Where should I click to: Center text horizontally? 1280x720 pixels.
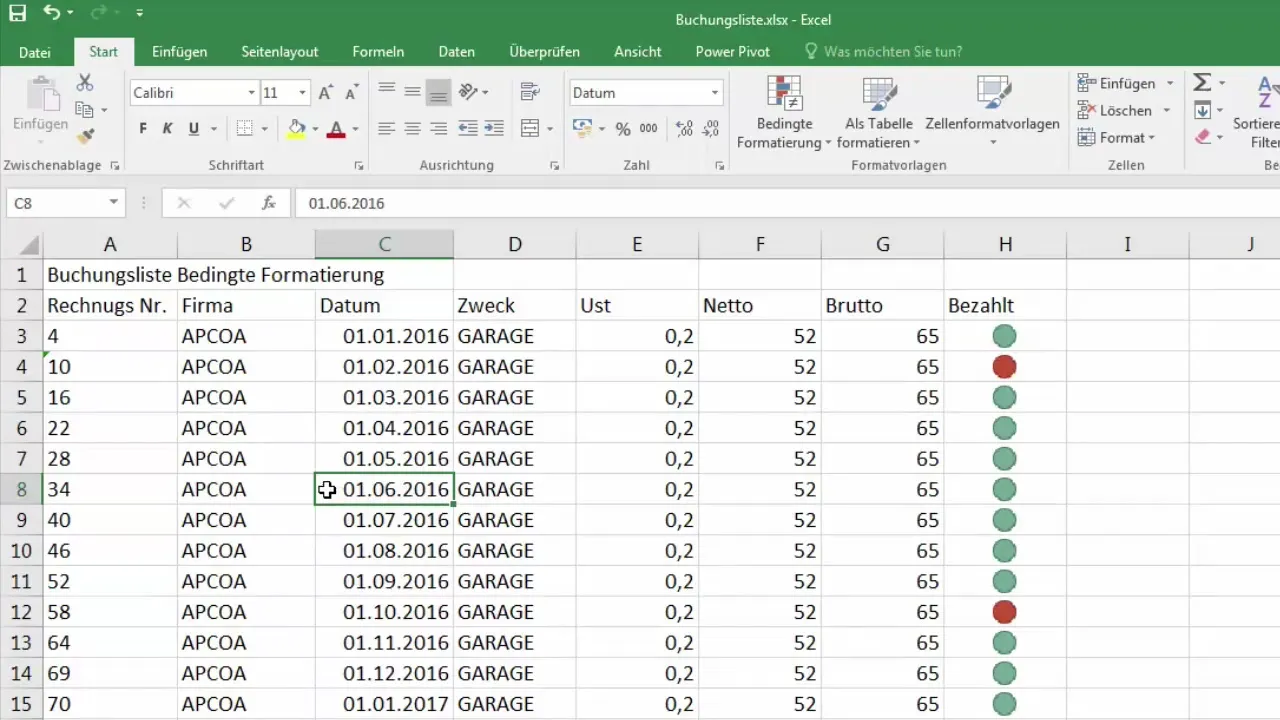412,129
